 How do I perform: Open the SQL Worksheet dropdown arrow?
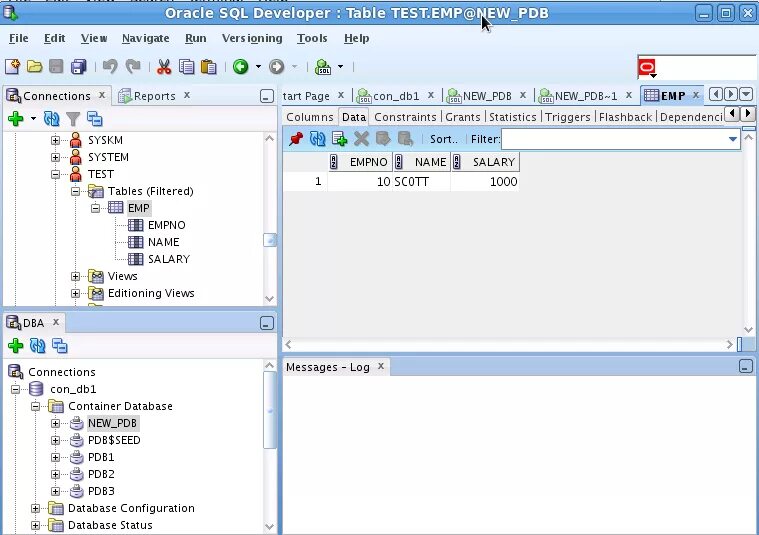click(x=340, y=66)
